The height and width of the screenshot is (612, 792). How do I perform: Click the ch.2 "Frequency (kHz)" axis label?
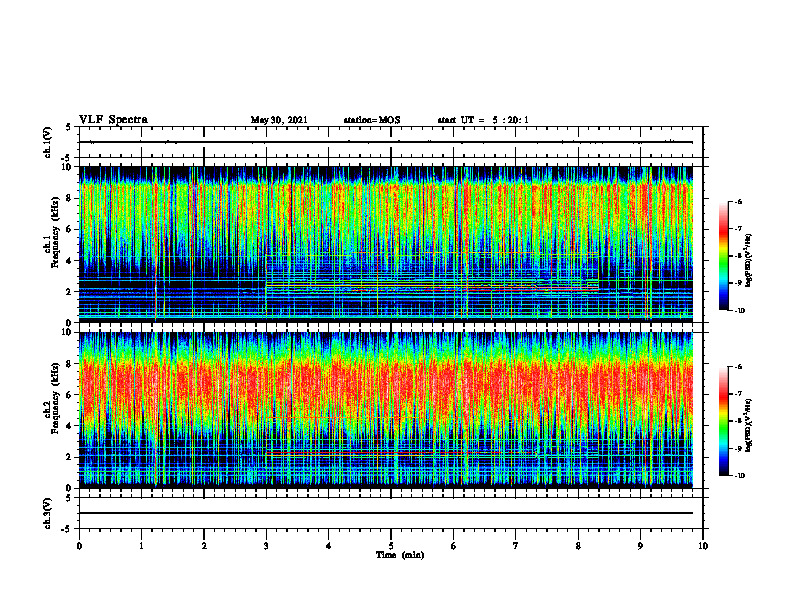pyautogui.click(x=55, y=398)
